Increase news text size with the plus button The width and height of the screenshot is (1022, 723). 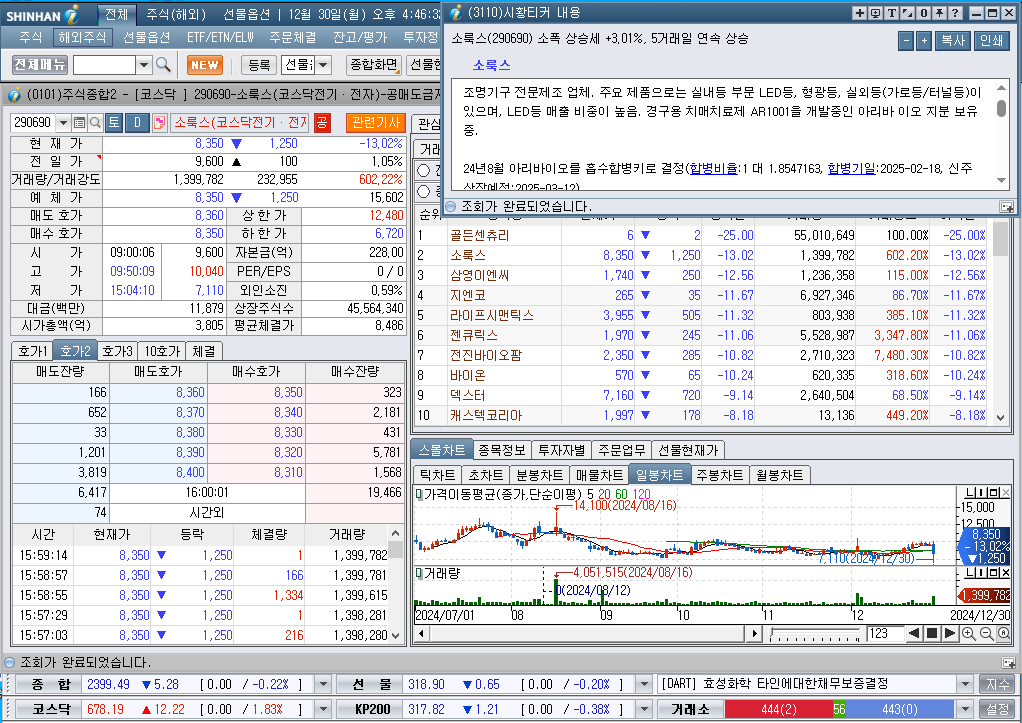click(924, 40)
